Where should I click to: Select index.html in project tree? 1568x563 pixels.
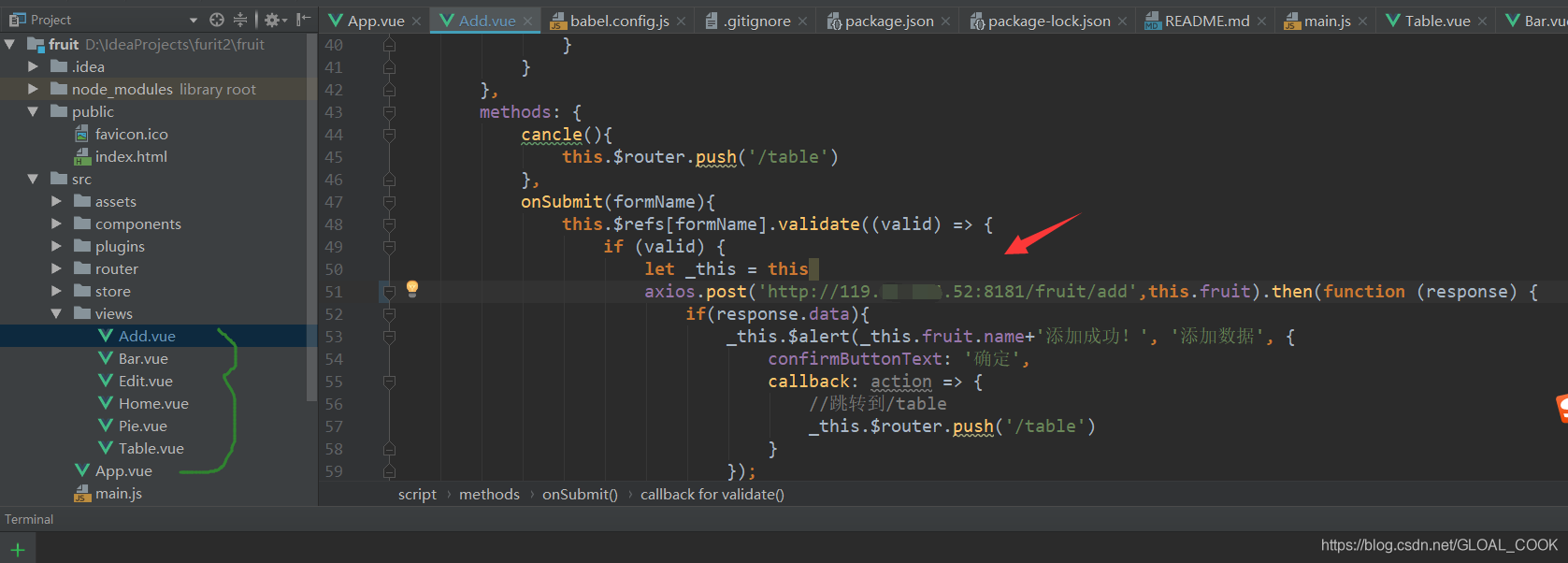(131, 156)
